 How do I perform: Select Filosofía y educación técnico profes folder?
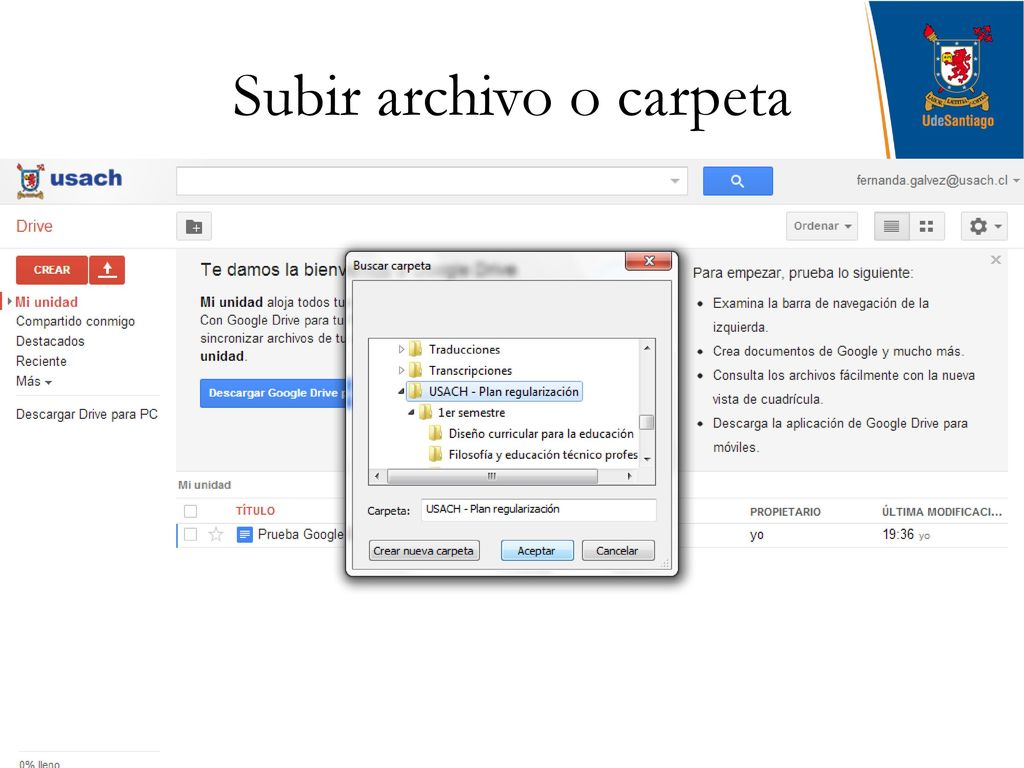coord(543,454)
